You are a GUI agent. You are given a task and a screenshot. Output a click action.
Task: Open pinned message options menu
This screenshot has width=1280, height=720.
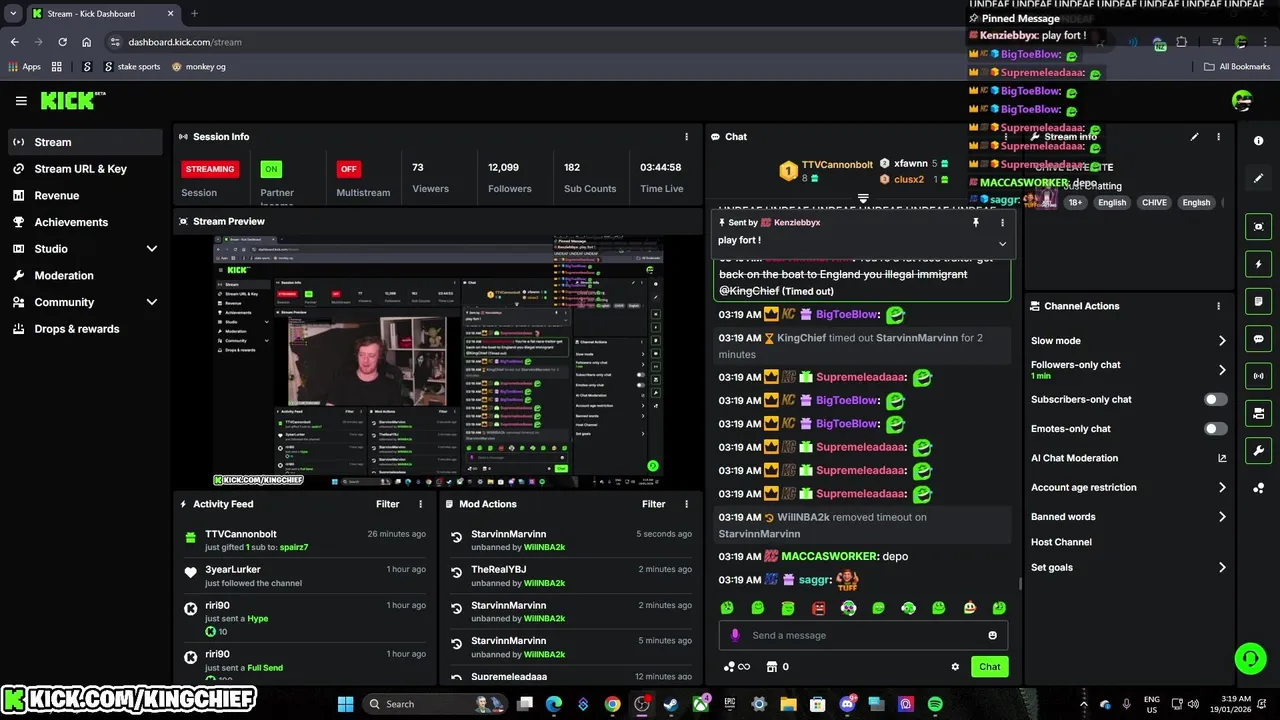1002,223
